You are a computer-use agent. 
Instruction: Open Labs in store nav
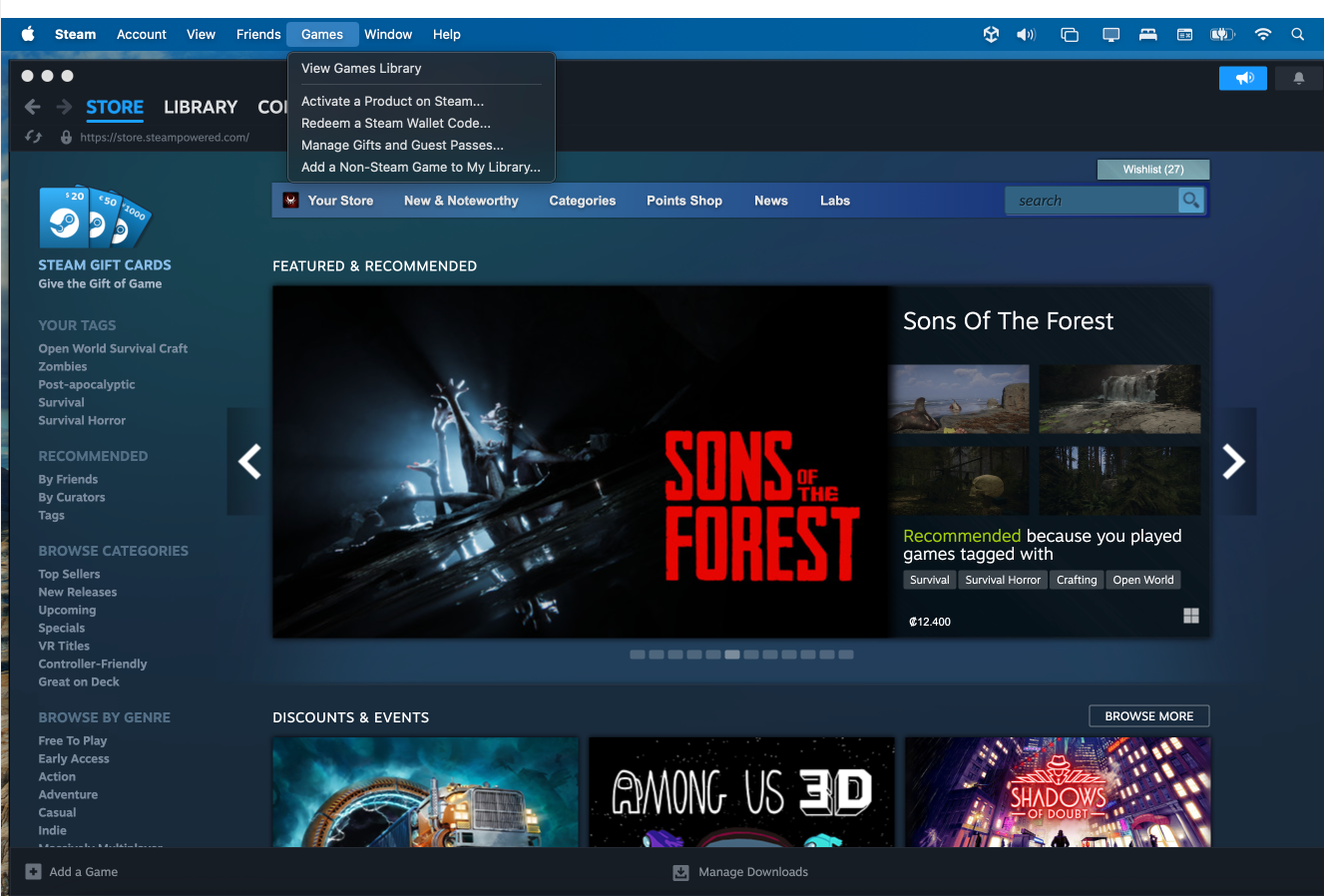[835, 201]
